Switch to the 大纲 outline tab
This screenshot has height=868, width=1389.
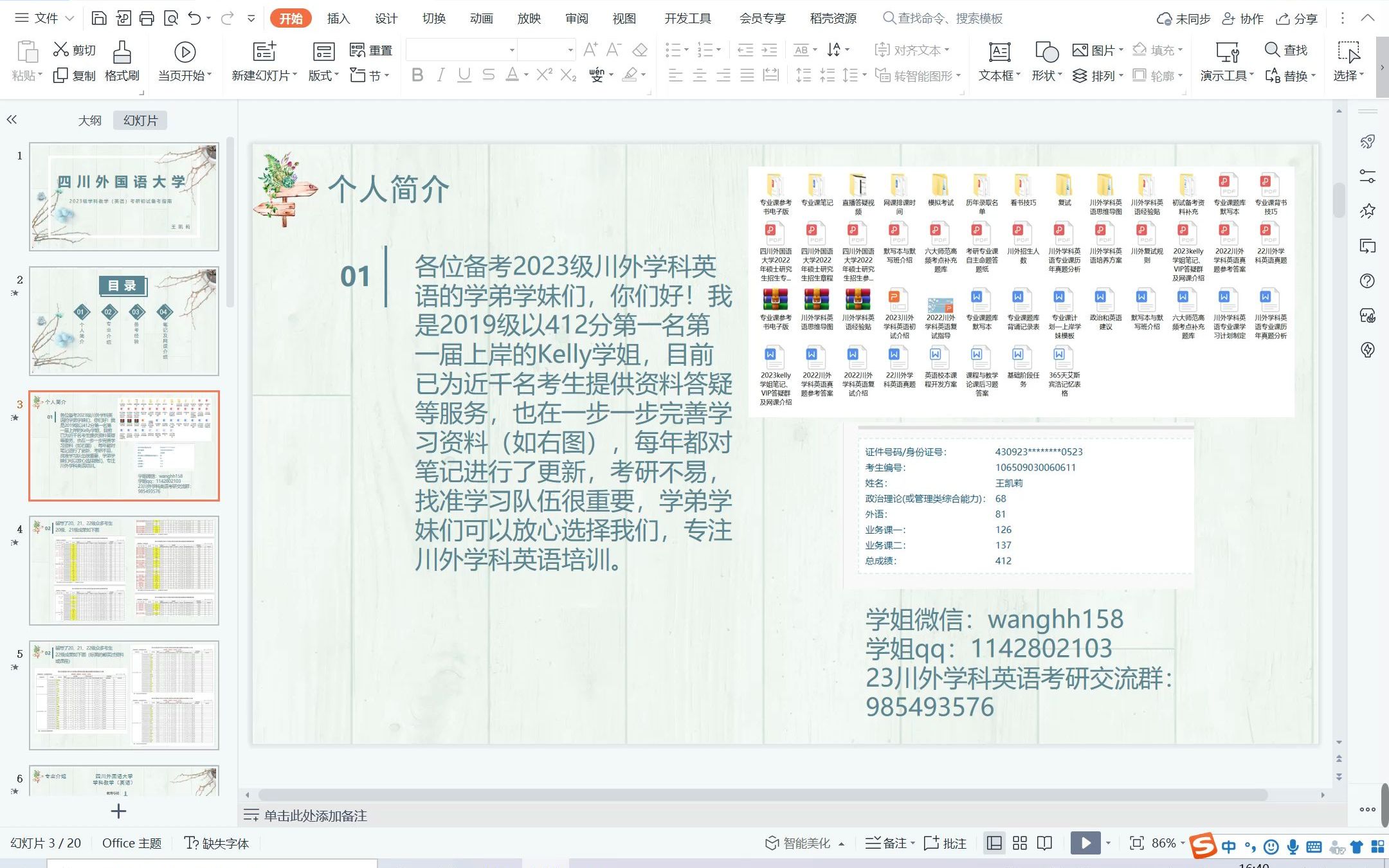tap(90, 120)
